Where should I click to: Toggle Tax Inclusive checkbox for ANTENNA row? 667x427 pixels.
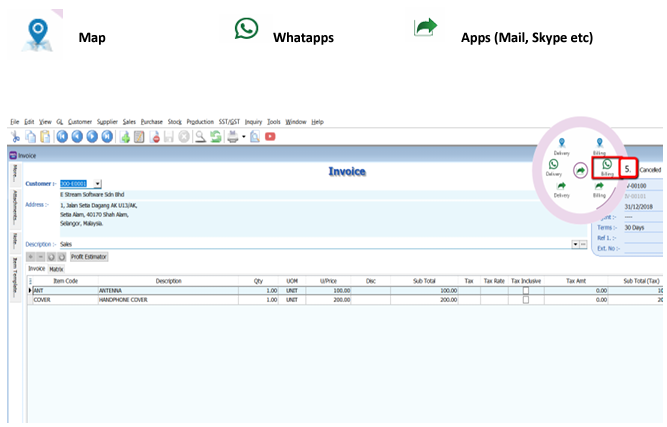[x=526, y=291]
